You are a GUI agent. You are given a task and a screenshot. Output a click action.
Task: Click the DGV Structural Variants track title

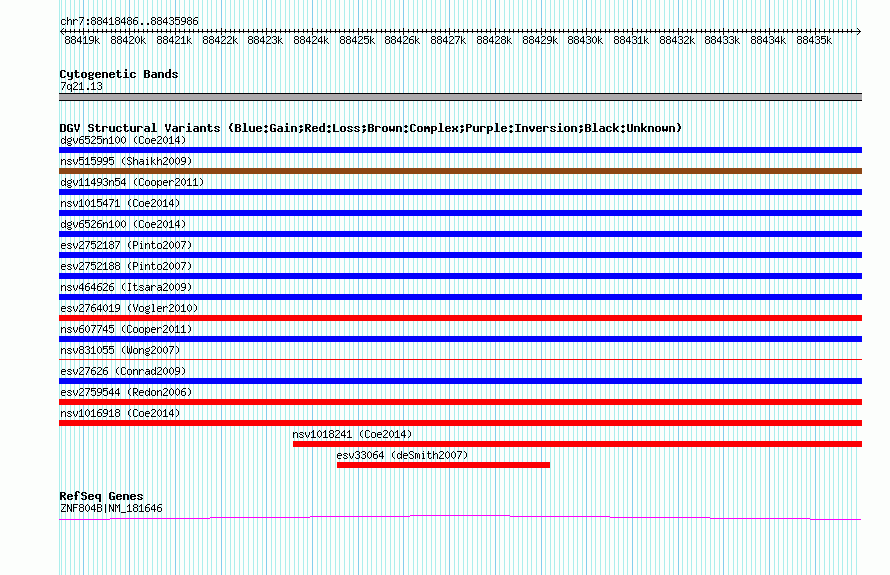tap(370, 128)
